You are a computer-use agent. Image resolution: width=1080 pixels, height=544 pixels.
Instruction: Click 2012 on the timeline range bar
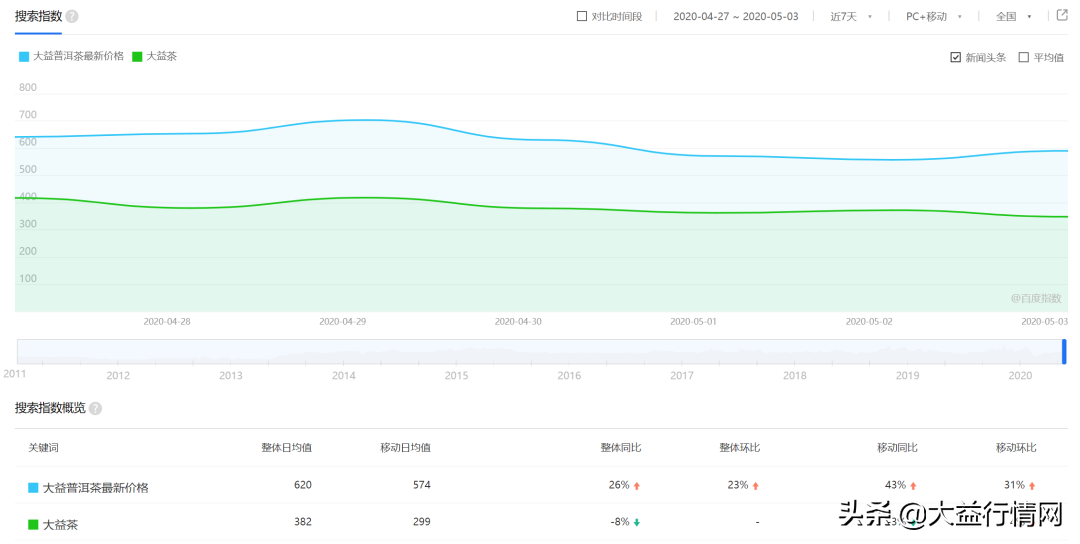pos(118,375)
